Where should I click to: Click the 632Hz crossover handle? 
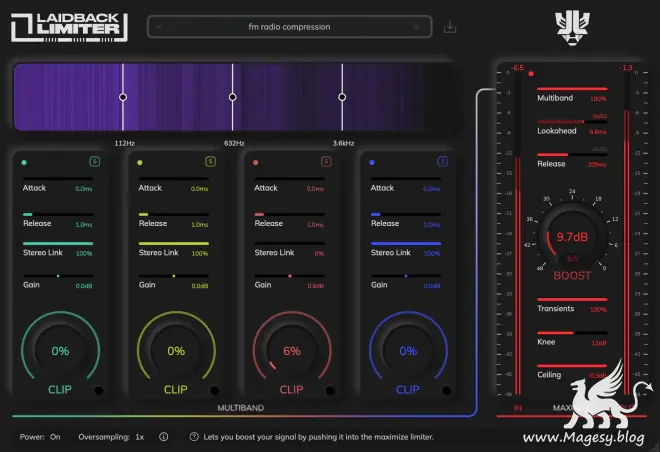tap(232, 97)
